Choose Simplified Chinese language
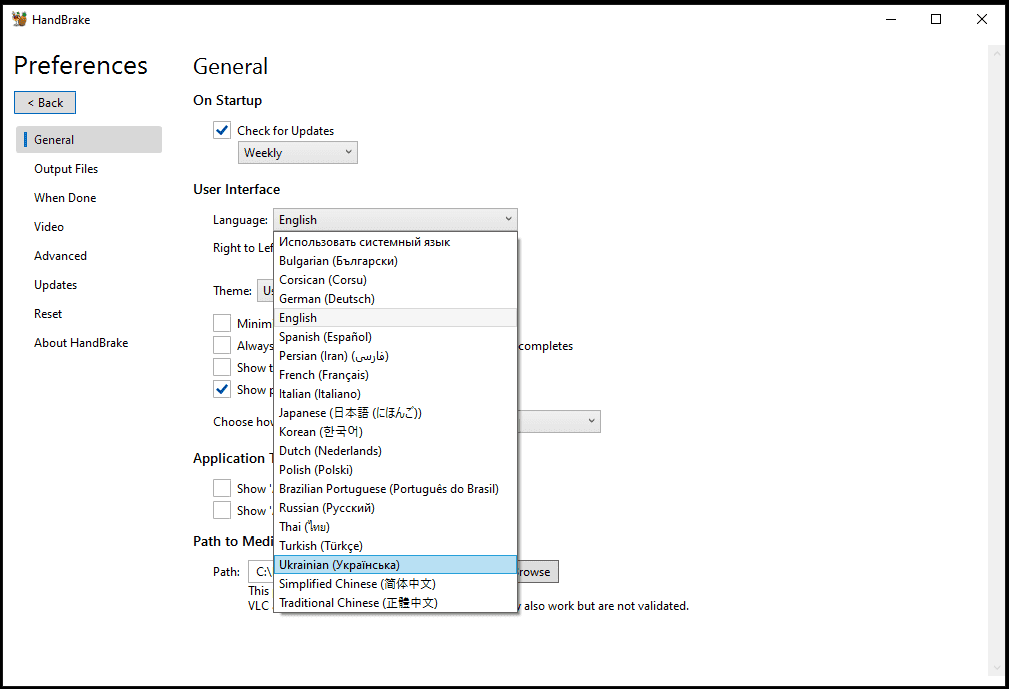Viewport: 1009px width, 689px height. point(395,583)
